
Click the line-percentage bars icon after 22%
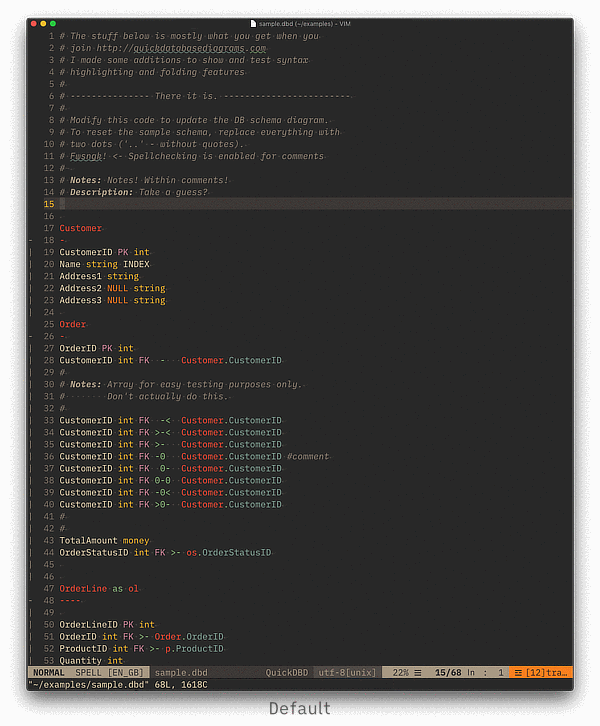[x=418, y=673]
